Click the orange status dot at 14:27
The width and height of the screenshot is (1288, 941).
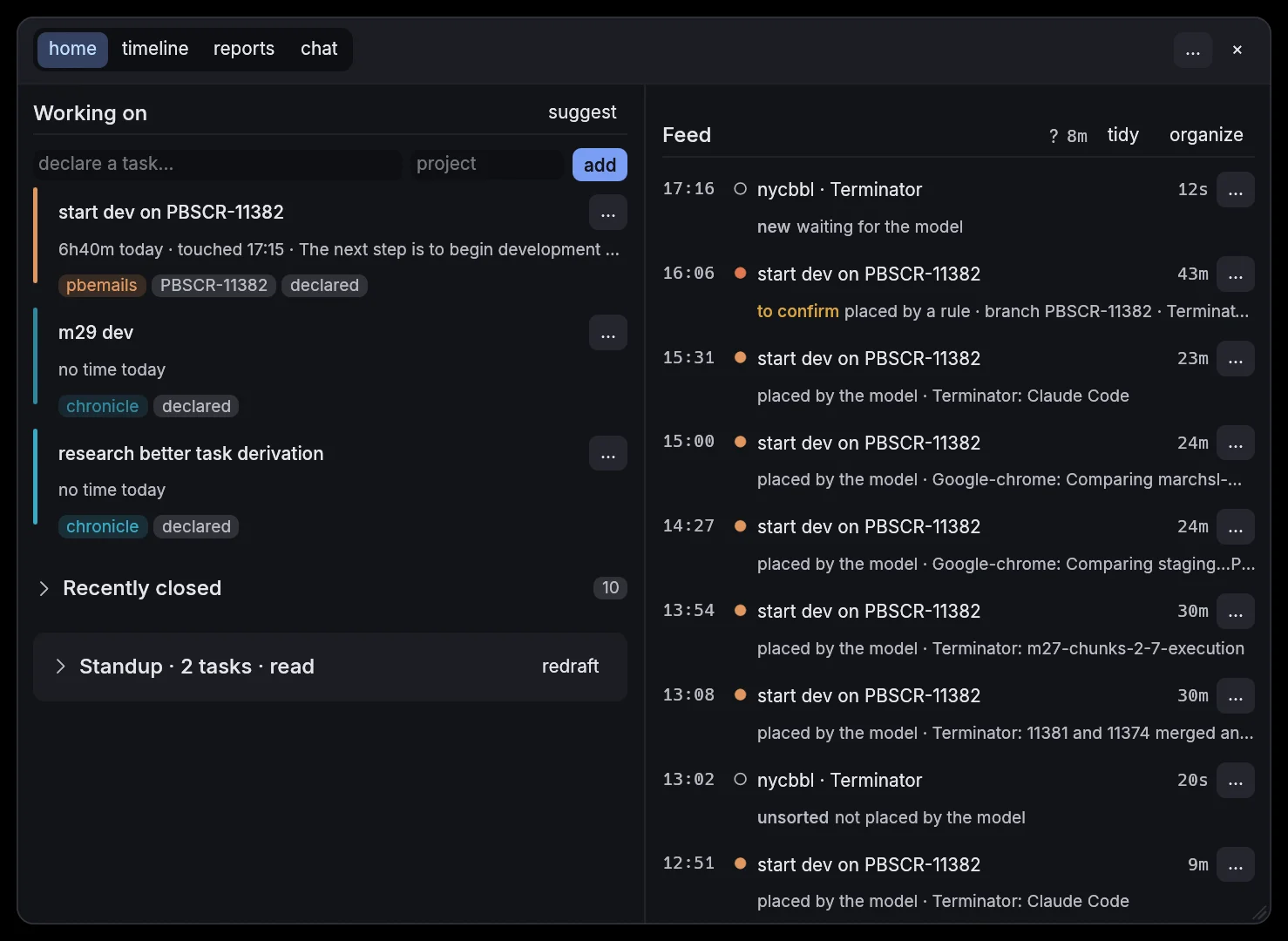[740, 526]
